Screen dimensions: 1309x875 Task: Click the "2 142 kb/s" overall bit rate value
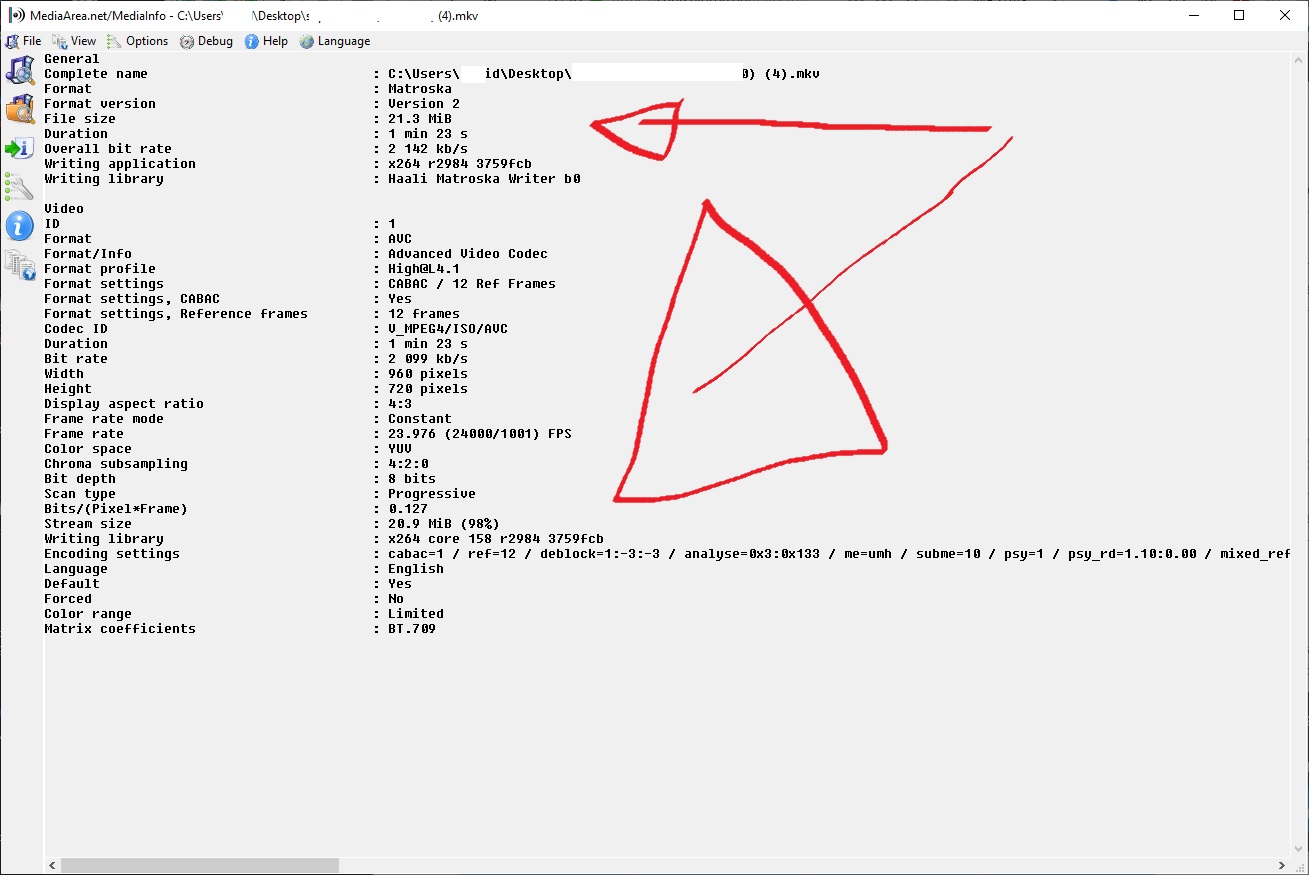428,149
